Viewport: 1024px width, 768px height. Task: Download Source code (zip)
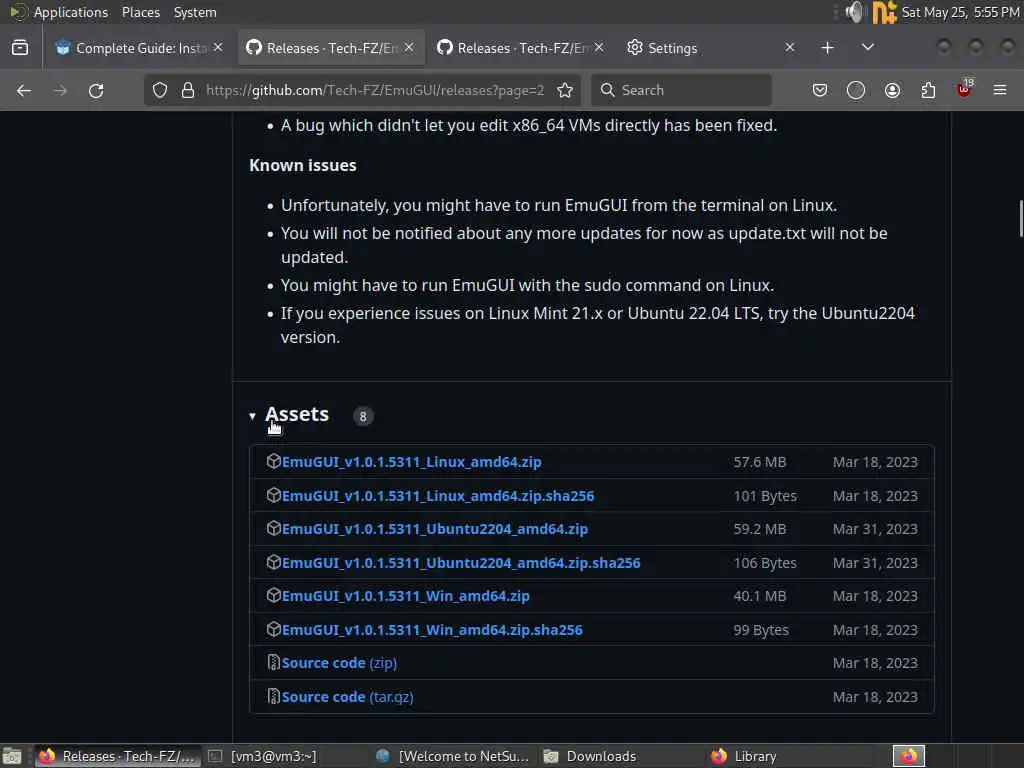click(339, 663)
